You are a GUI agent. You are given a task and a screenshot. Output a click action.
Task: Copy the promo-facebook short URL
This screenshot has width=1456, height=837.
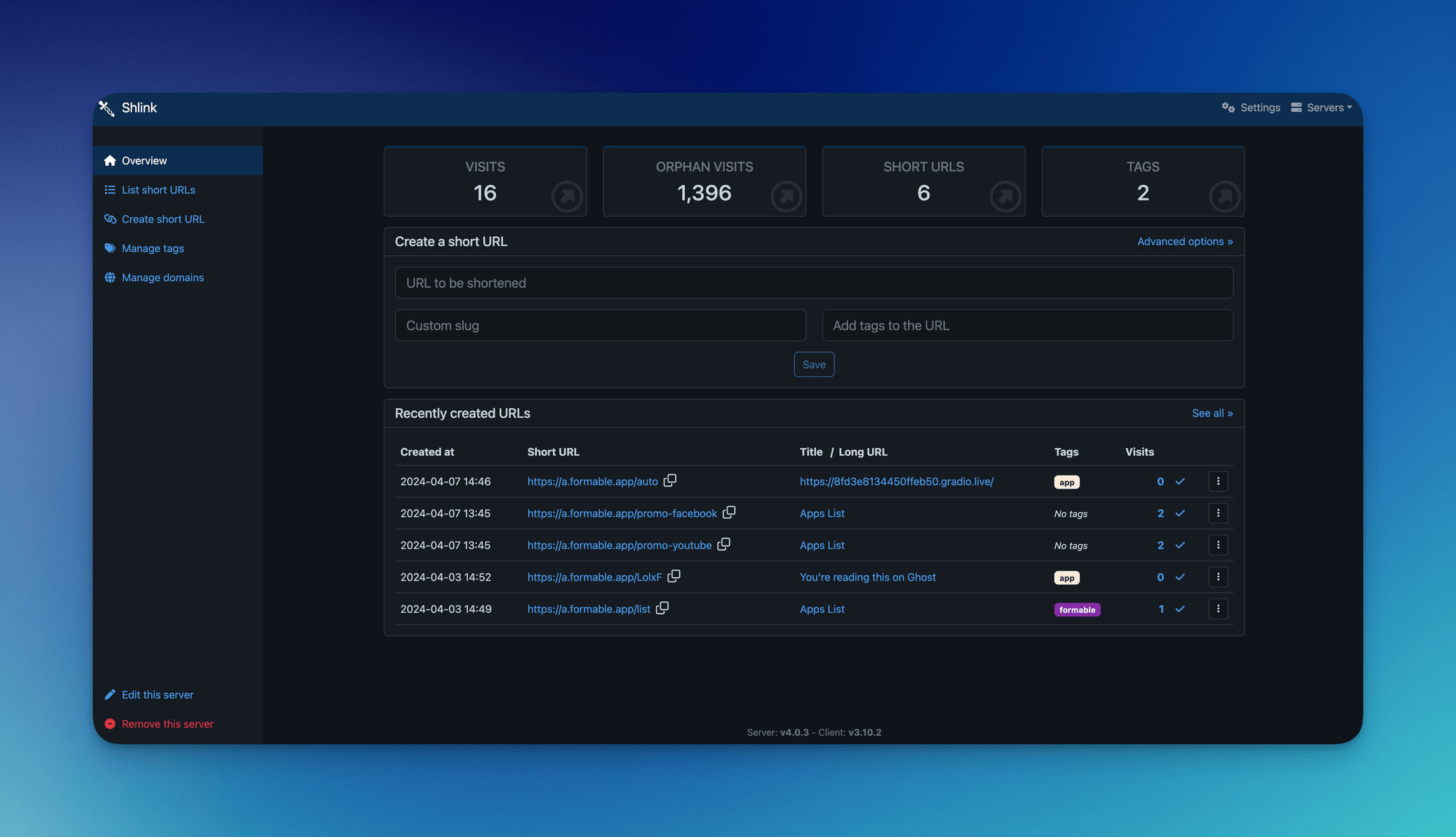pos(729,512)
